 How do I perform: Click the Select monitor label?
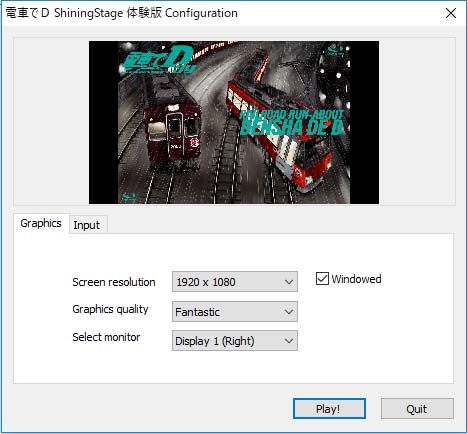pos(106,337)
